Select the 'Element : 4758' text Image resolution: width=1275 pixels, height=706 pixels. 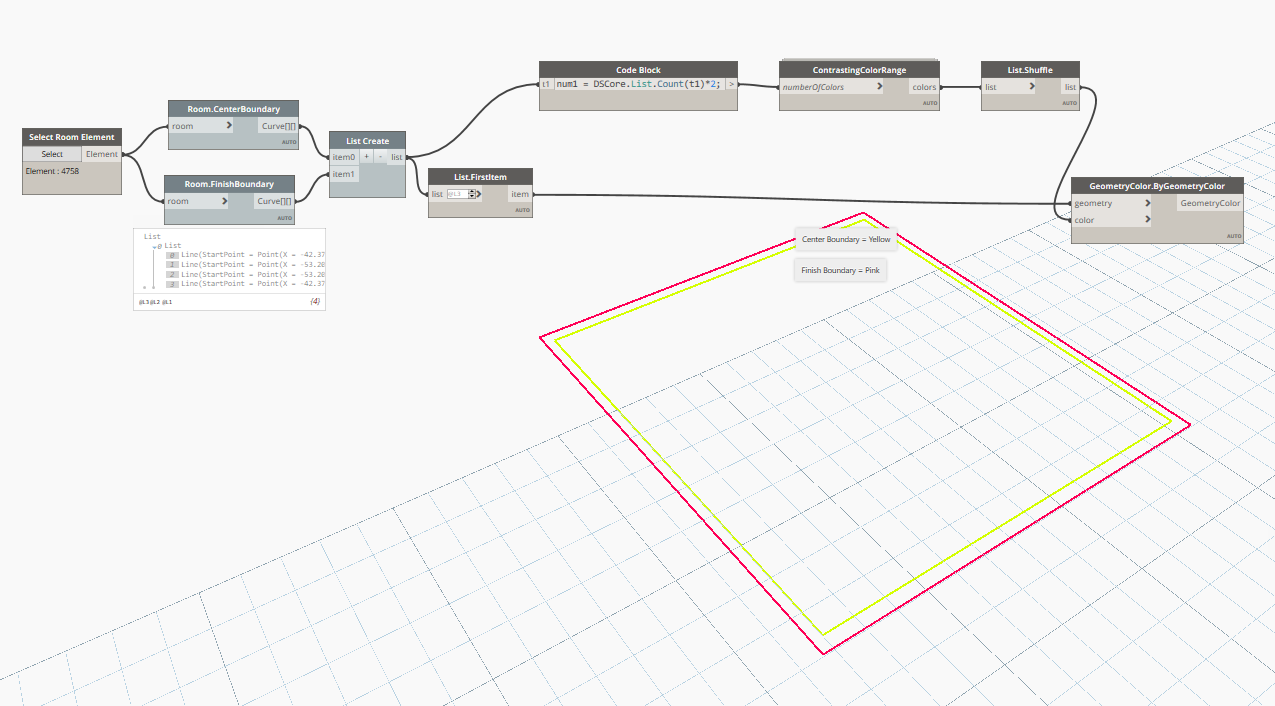(x=52, y=171)
